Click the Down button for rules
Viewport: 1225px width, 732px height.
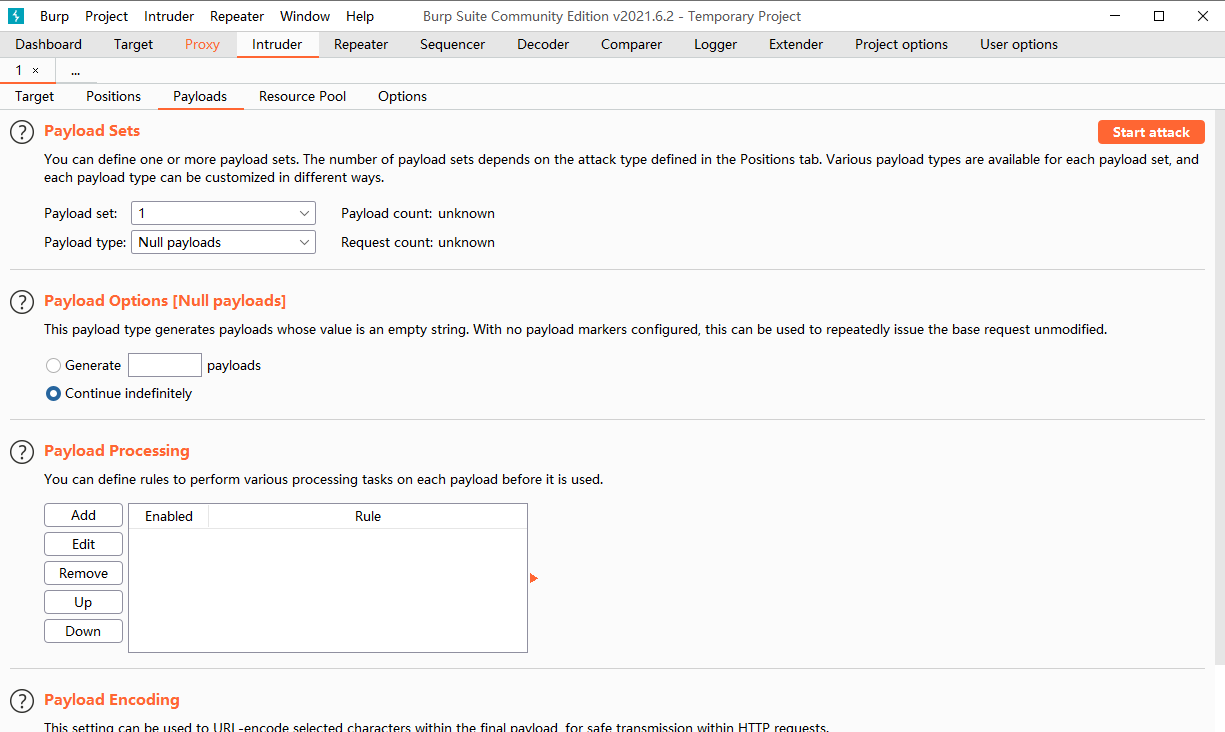click(x=83, y=631)
